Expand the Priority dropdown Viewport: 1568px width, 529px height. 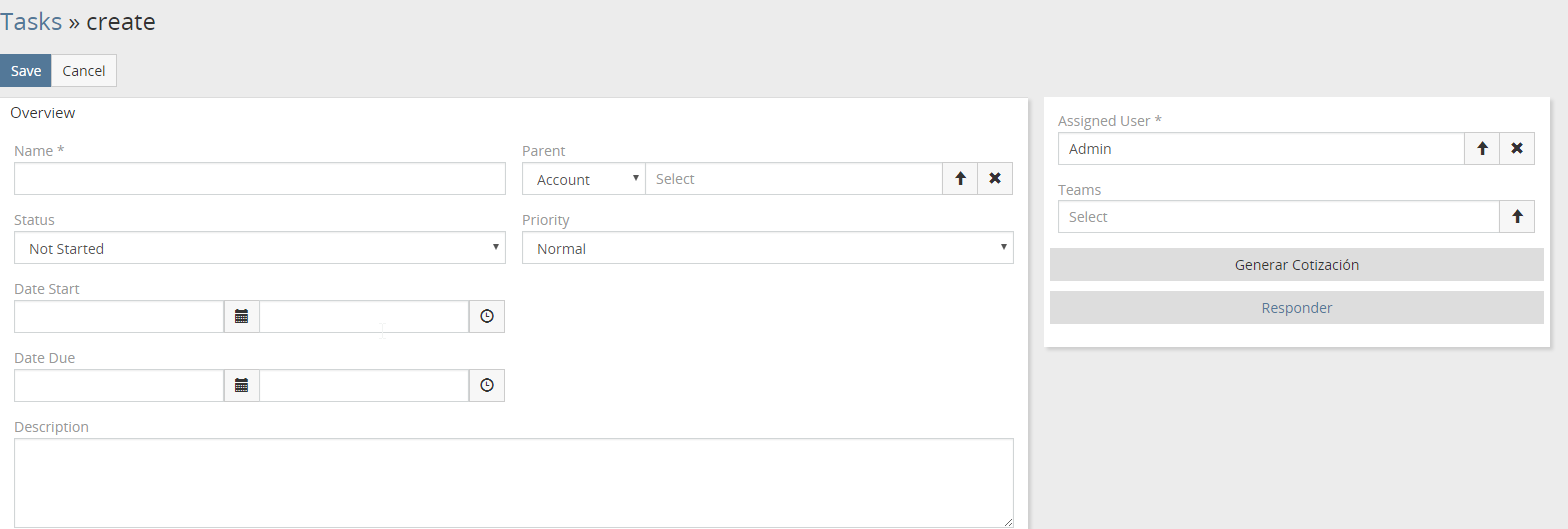click(x=767, y=248)
